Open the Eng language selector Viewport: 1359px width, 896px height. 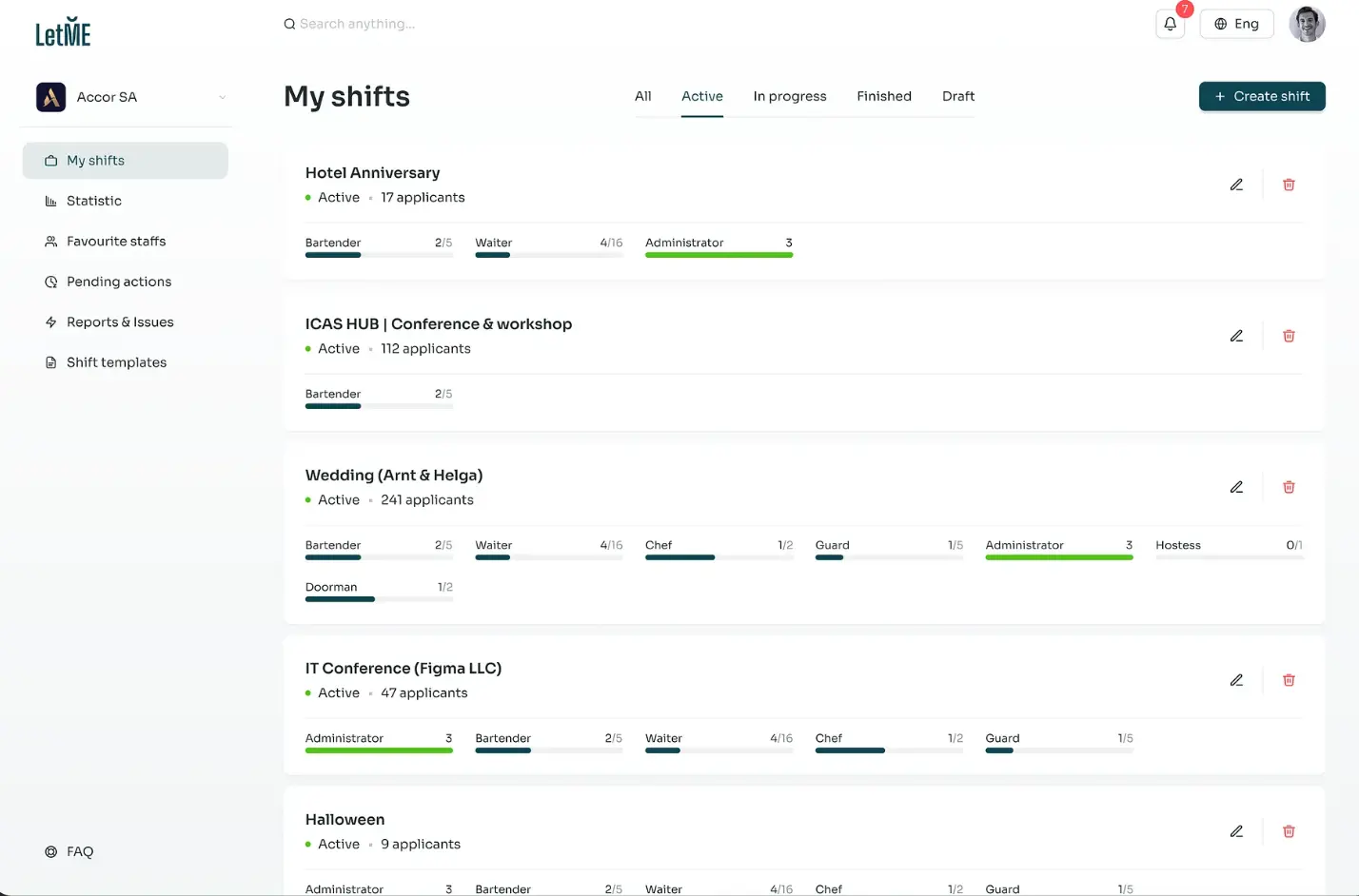coord(1236,24)
